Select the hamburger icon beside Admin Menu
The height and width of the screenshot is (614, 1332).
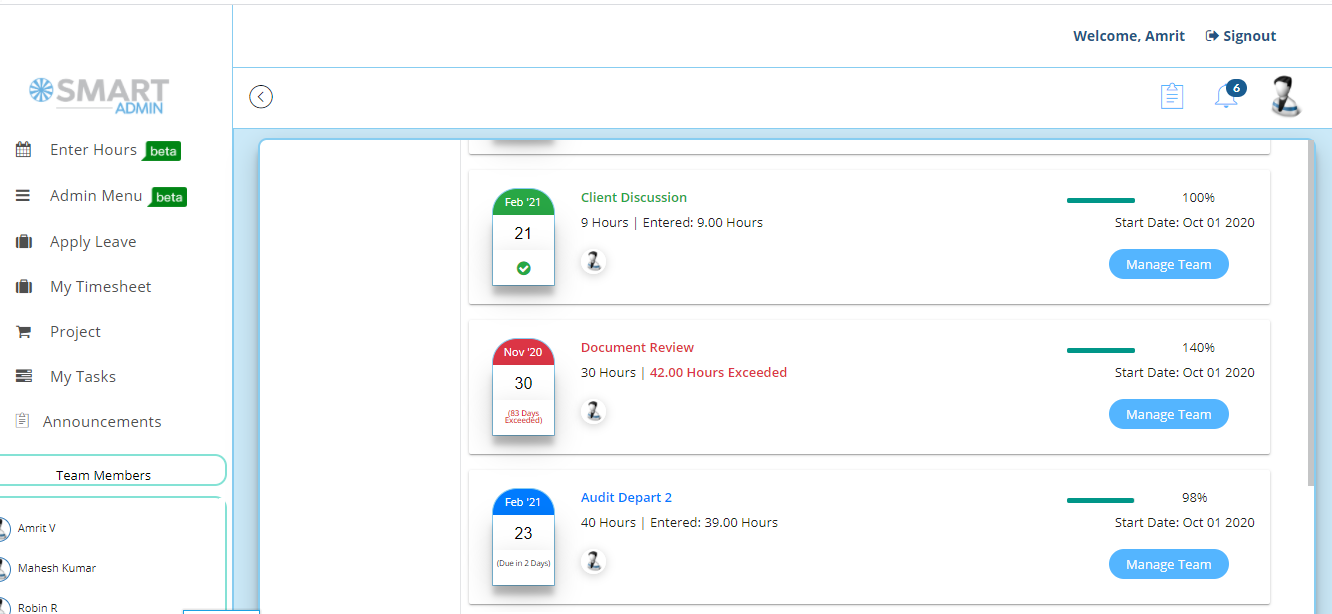pyautogui.click(x=22, y=195)
